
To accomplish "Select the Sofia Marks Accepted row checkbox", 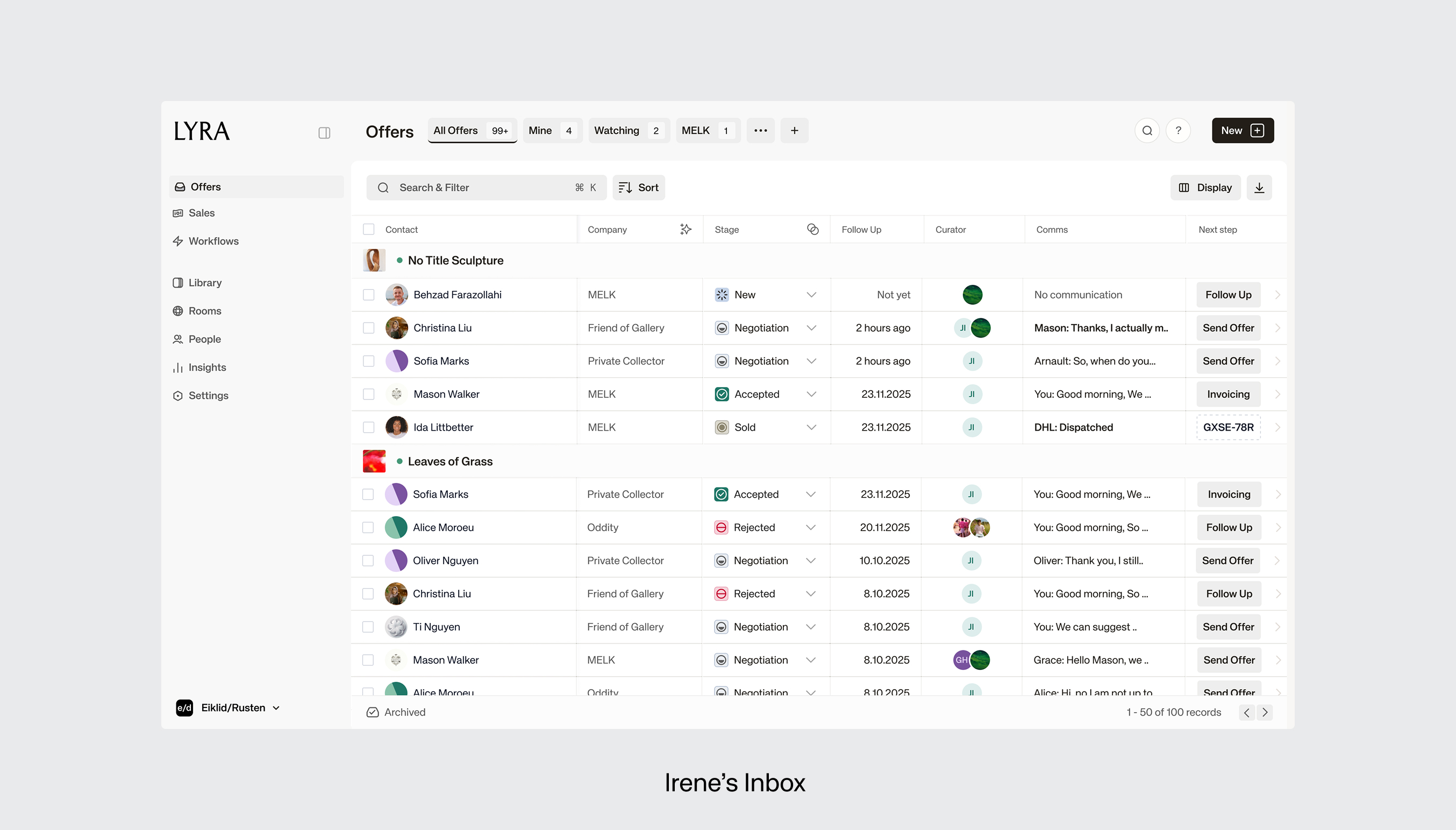I will pyautogui.click(x=368, y=494).
